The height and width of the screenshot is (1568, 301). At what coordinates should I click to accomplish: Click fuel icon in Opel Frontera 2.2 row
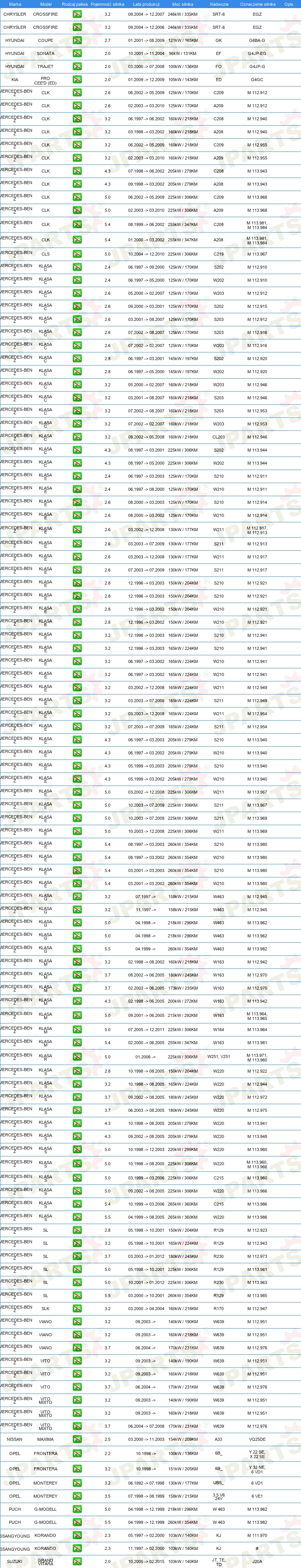pos(77,1453)
